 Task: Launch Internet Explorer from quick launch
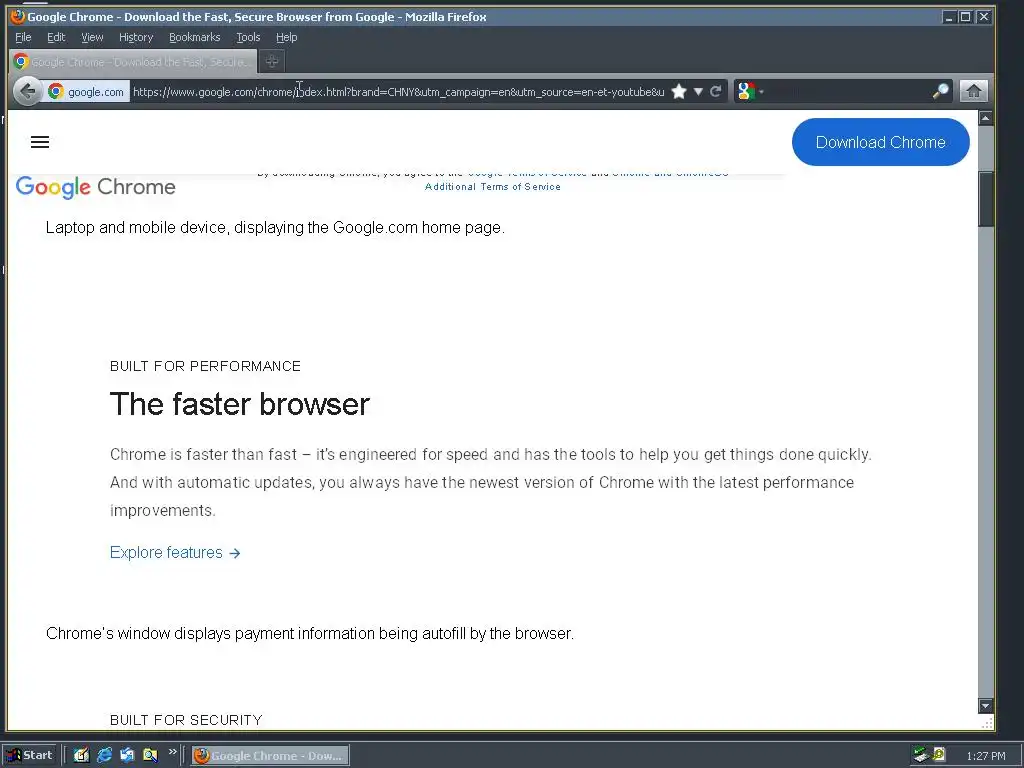104,756
